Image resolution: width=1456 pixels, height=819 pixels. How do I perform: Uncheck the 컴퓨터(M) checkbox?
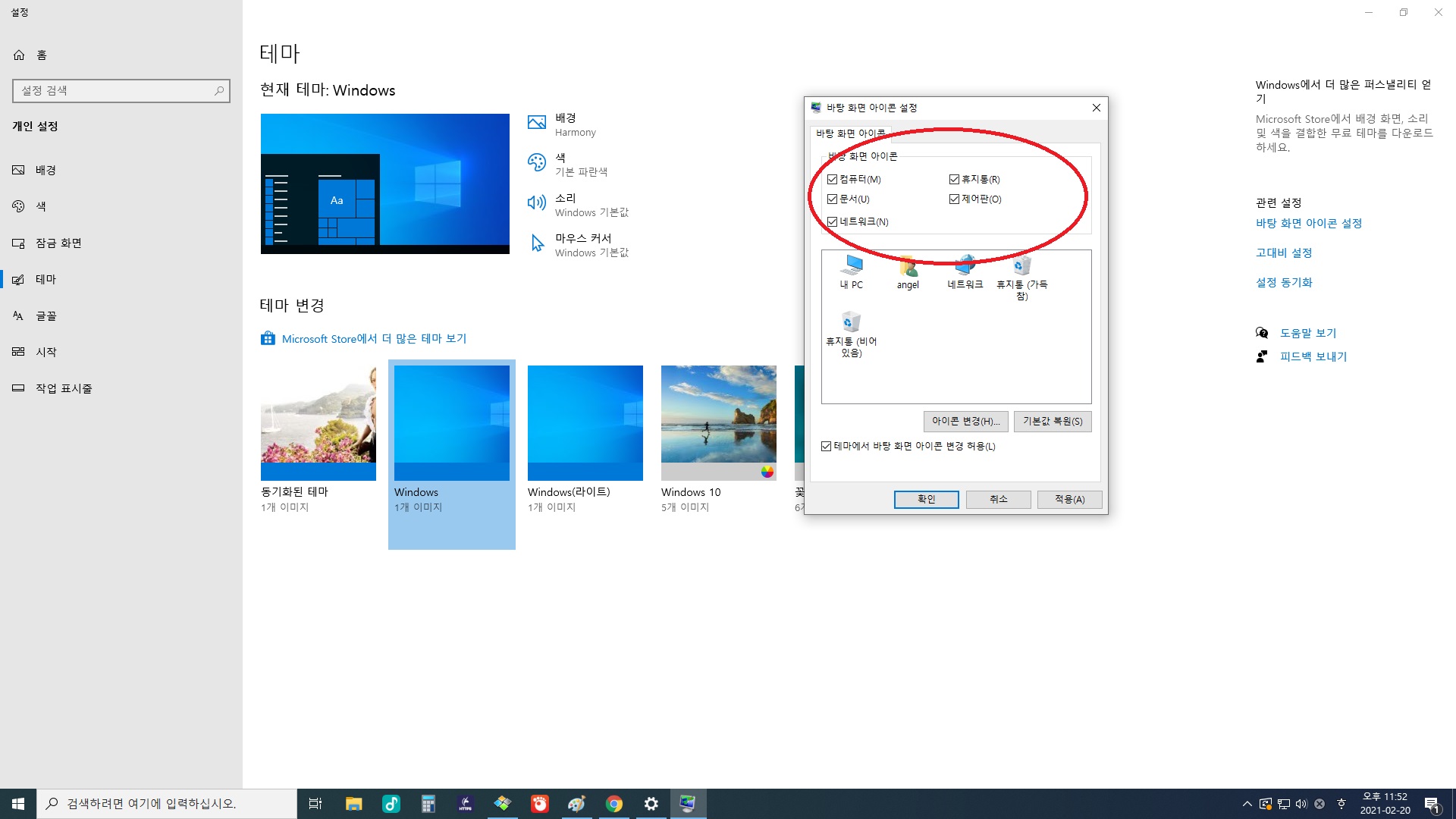coord(833,180)
